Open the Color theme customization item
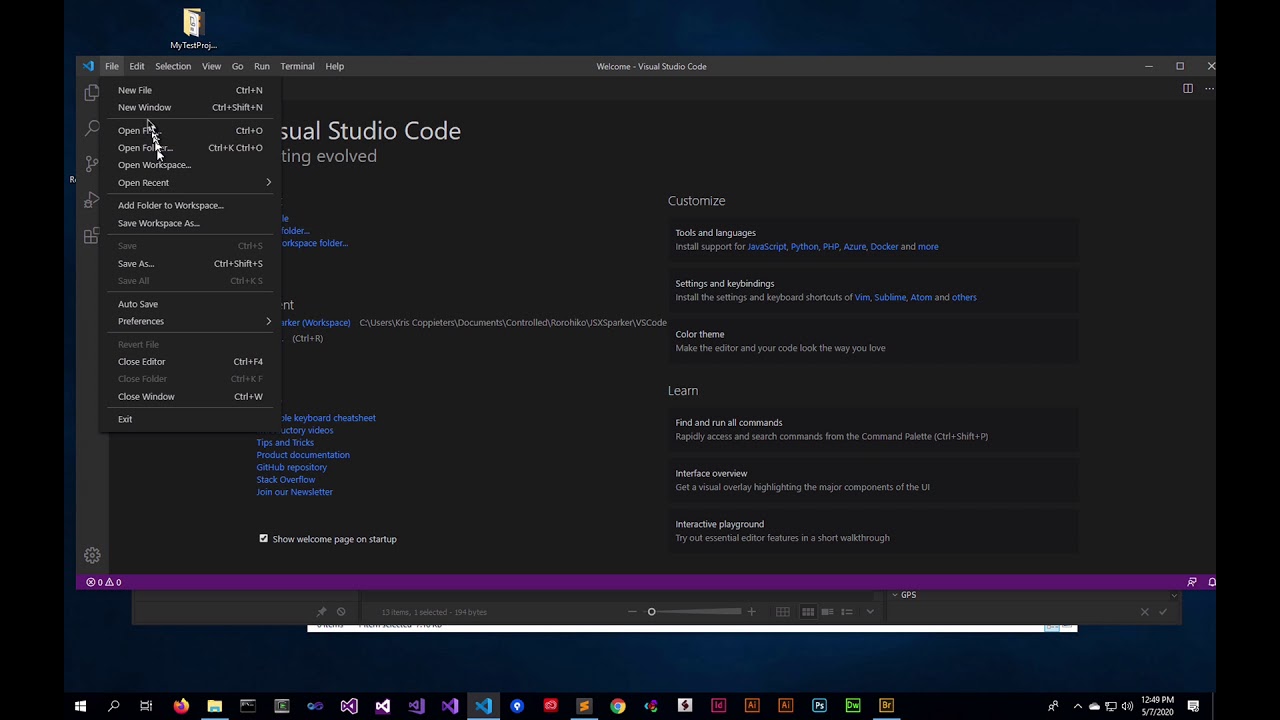The width and height of the screenshot is (1280, 720). [873, 341]
